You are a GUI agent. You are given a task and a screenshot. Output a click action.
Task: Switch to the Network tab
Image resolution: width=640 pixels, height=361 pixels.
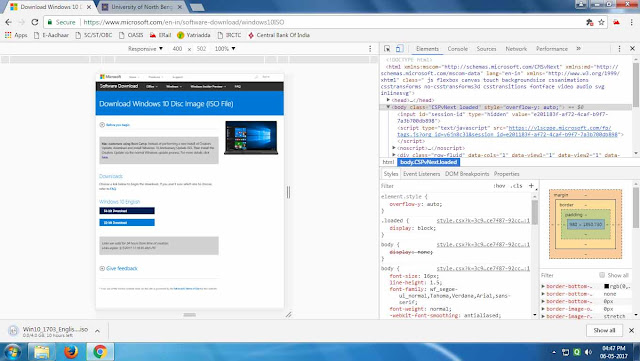[516, 49]
